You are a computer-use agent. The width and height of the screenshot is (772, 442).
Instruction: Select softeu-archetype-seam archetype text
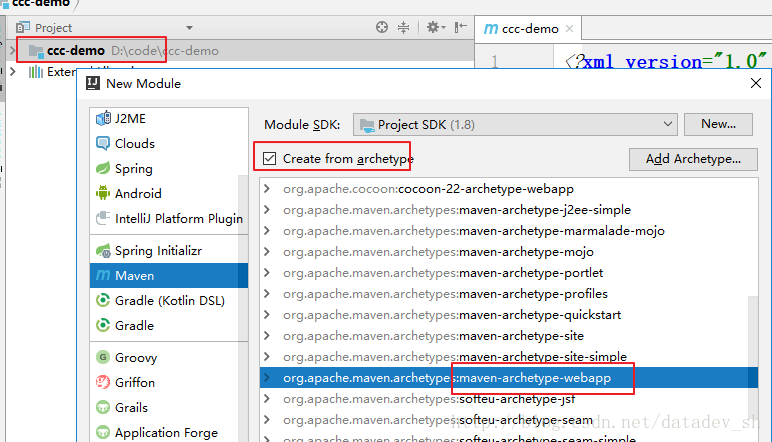pyautogui.click(x=526, y=419)
